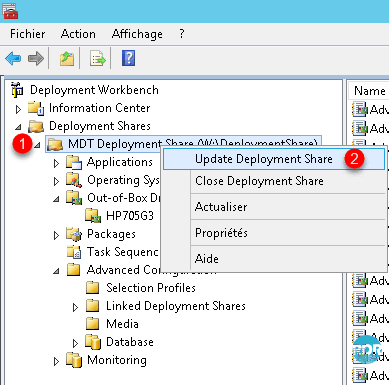Expand the Database node

tap(75, 343)
